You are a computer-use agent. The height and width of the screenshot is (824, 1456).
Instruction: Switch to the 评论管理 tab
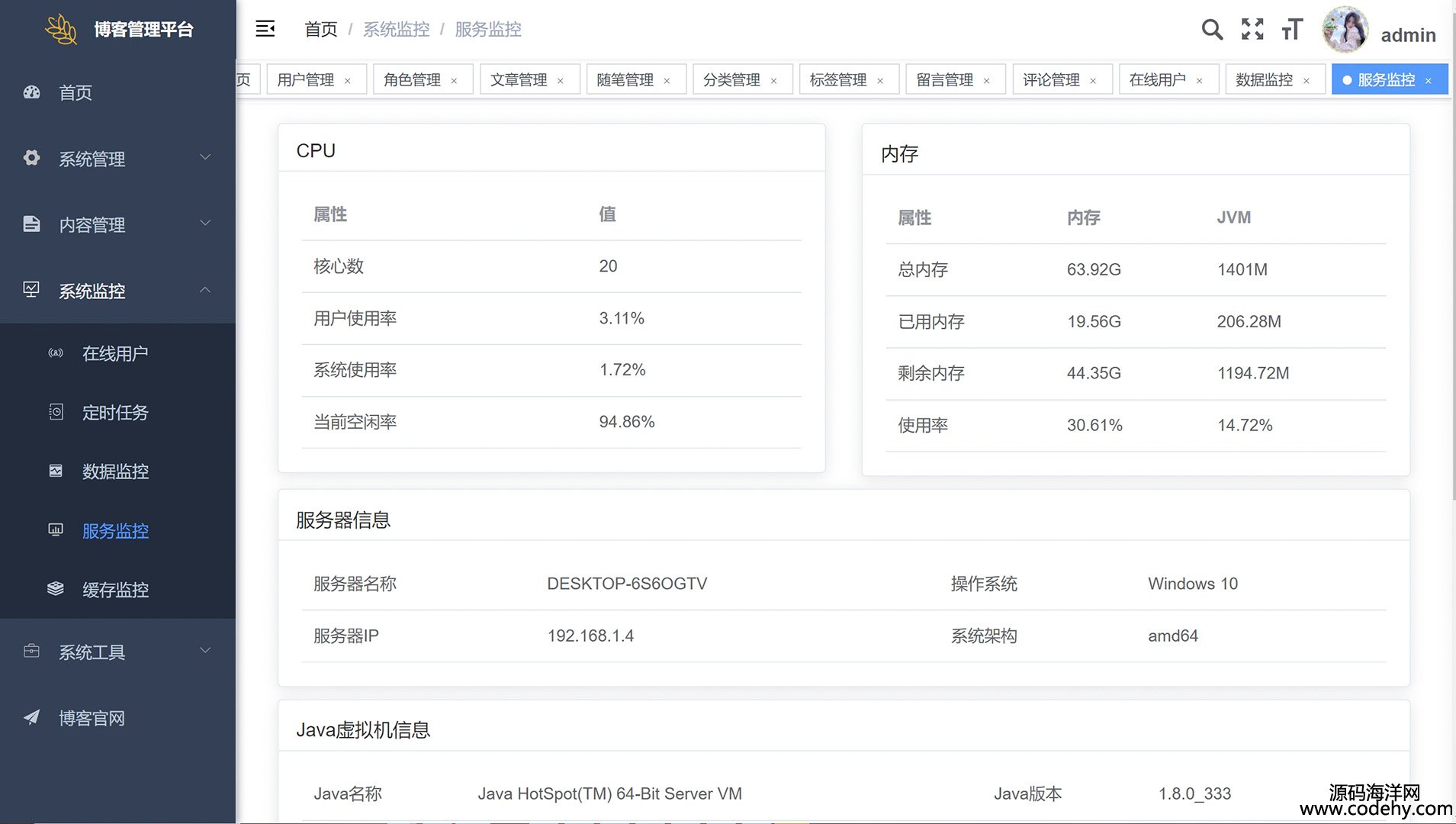1050,80
